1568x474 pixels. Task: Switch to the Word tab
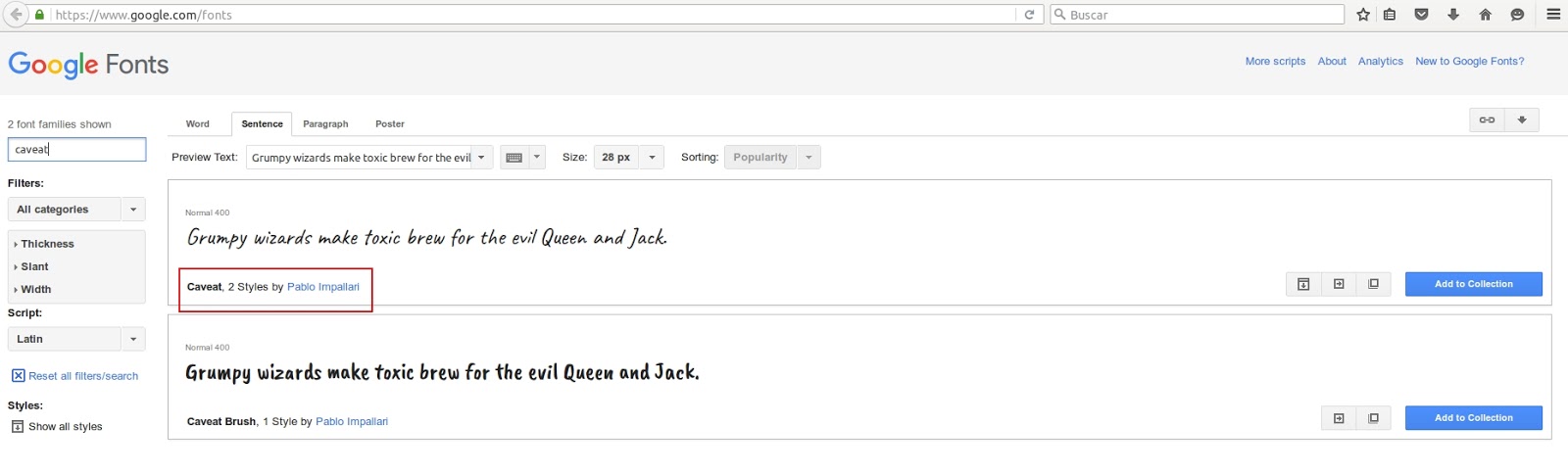pos(198,124)
